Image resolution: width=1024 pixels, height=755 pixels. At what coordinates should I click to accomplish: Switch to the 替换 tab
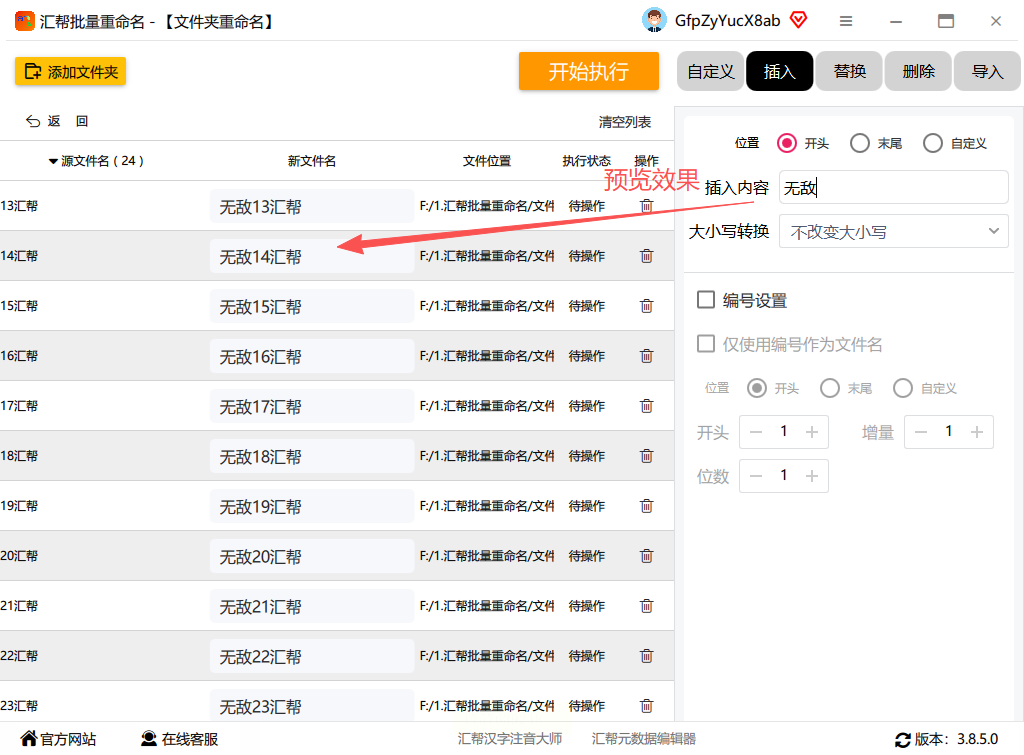pos(849,71)
